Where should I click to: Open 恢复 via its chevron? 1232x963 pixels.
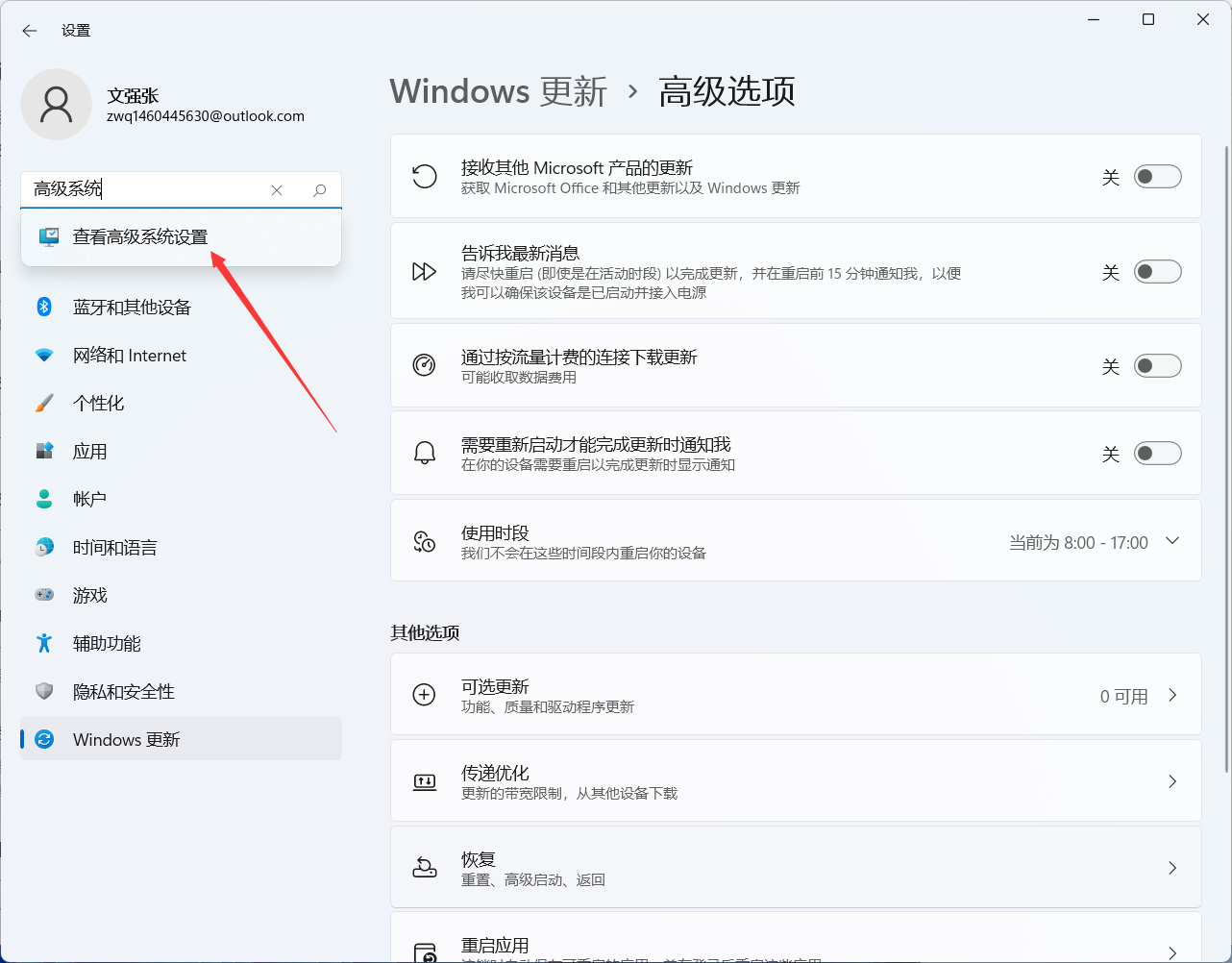point(1172,868)
